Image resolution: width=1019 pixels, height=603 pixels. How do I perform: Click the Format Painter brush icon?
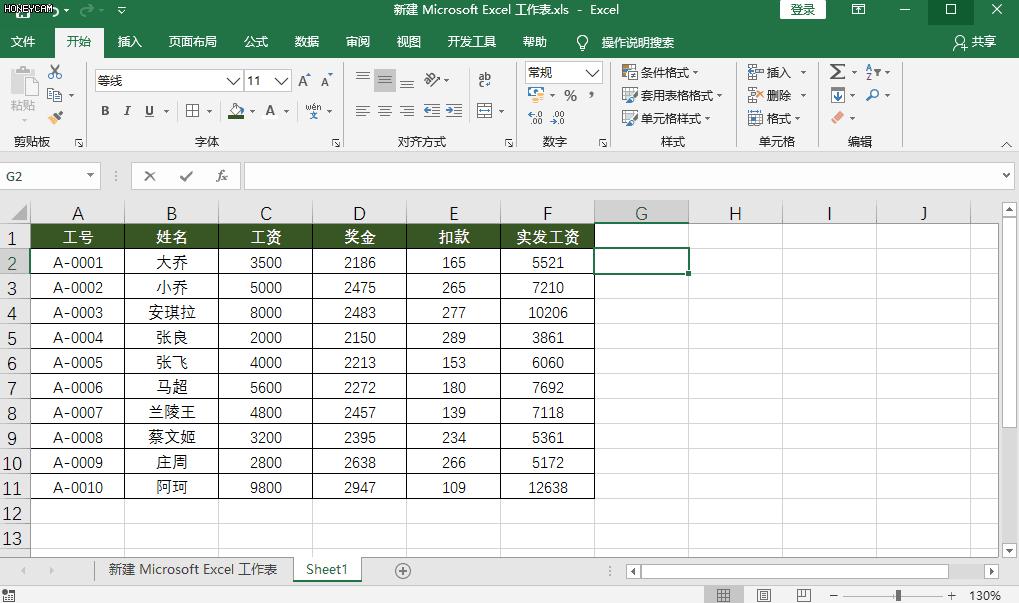[x=55, y=118]
